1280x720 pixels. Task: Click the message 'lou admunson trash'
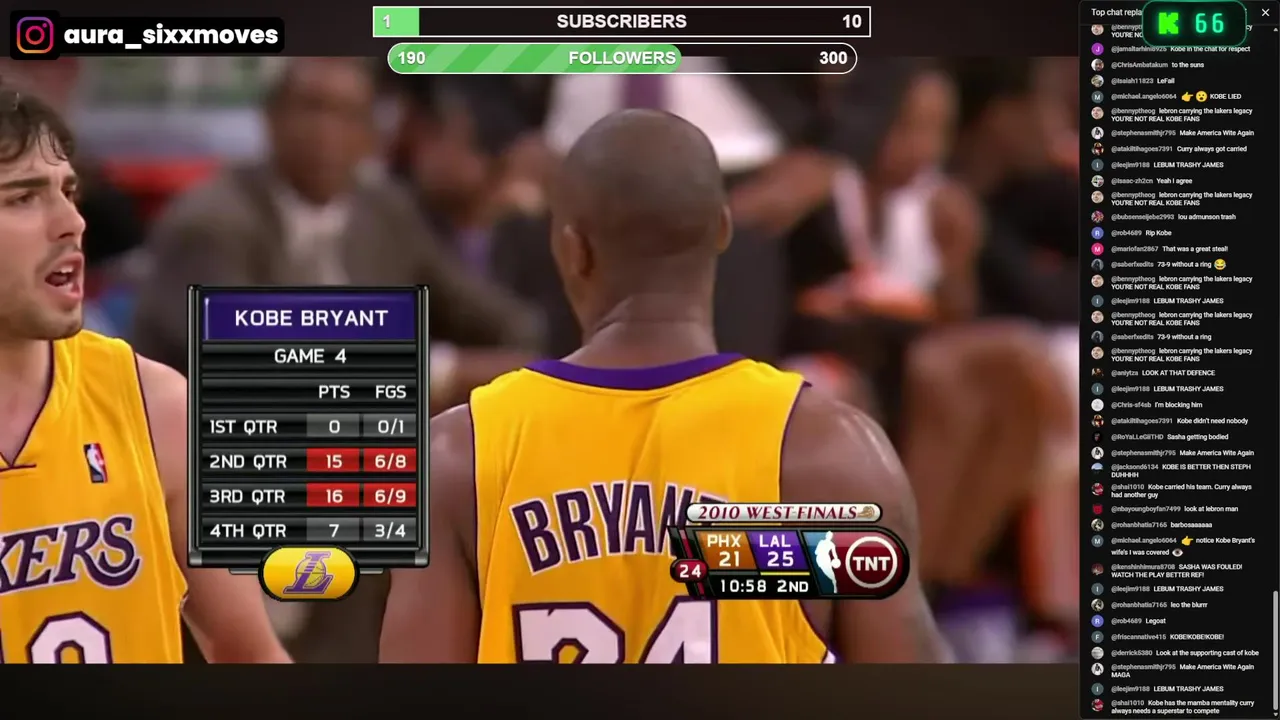(x=1209, y=217)
